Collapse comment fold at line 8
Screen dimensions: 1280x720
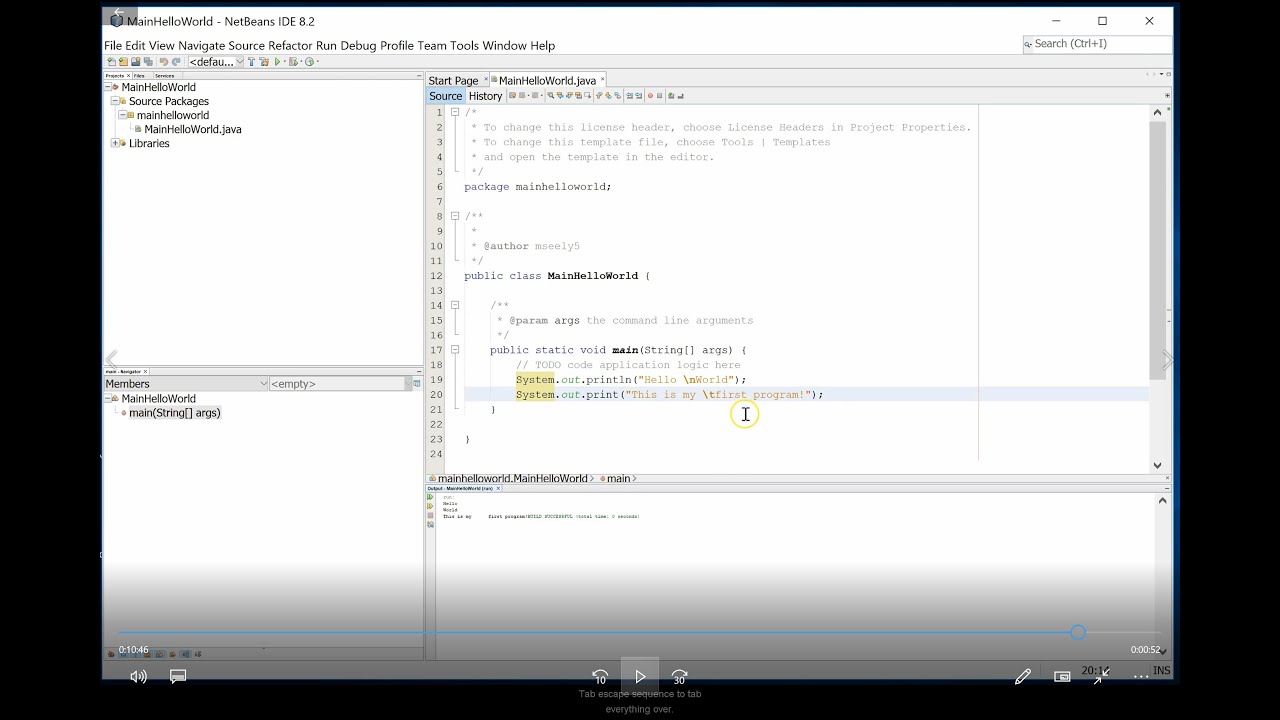[x=455, y=216]
